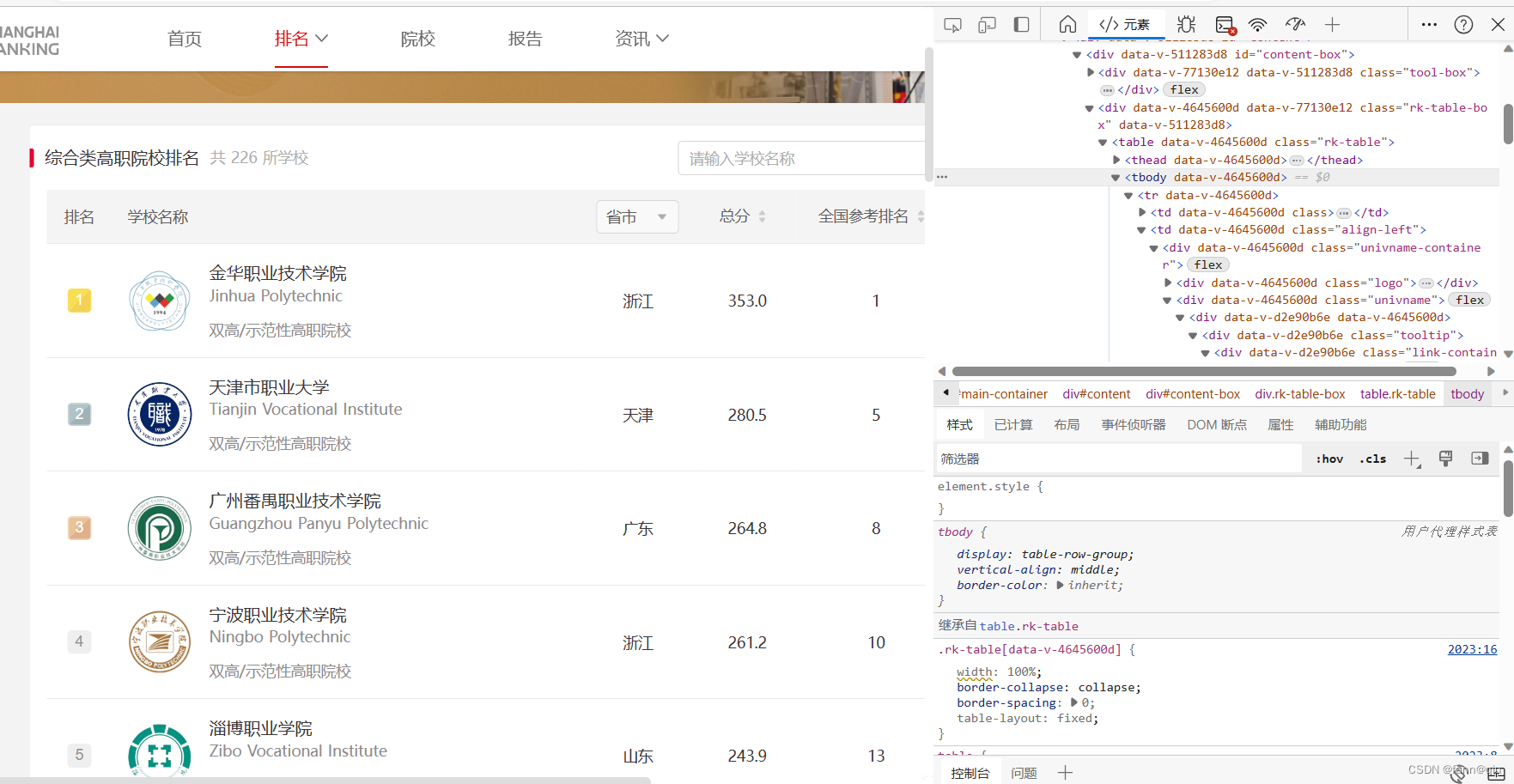Open DevTools help question mark

click(1463, 25)
